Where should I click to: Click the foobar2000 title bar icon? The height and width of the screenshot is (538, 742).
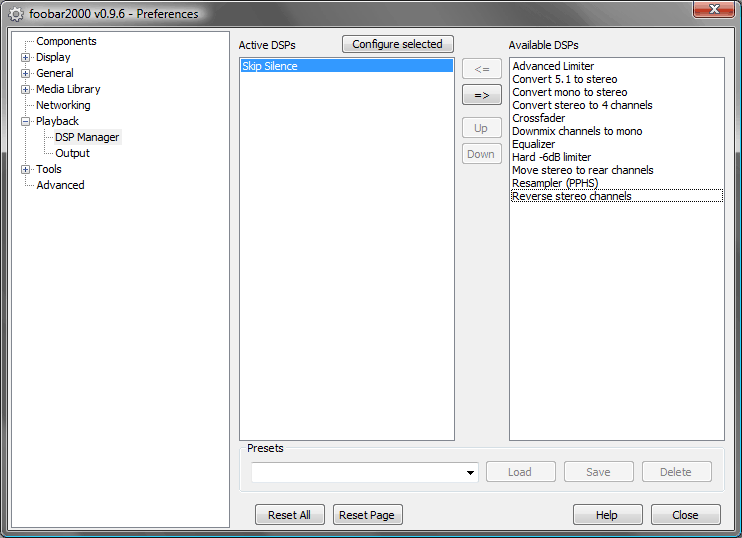16,14
